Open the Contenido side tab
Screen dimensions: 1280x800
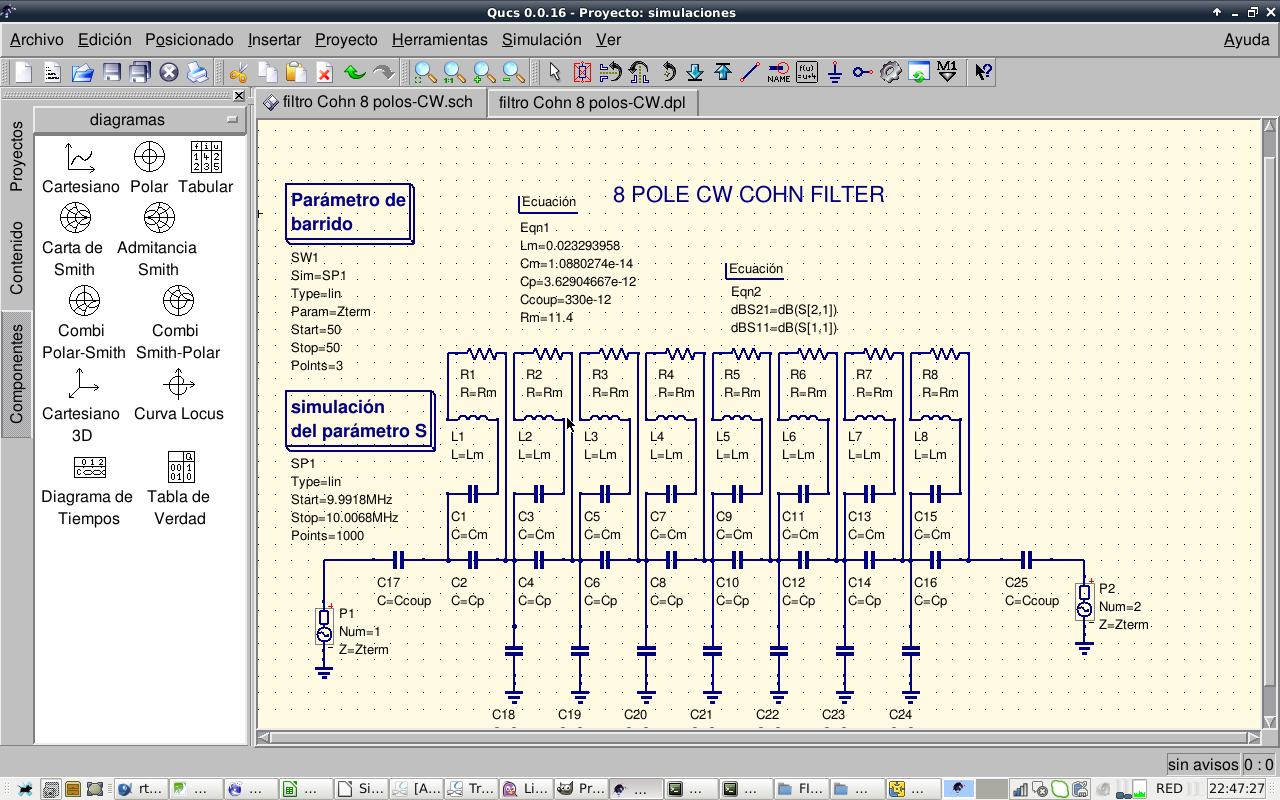16,258
